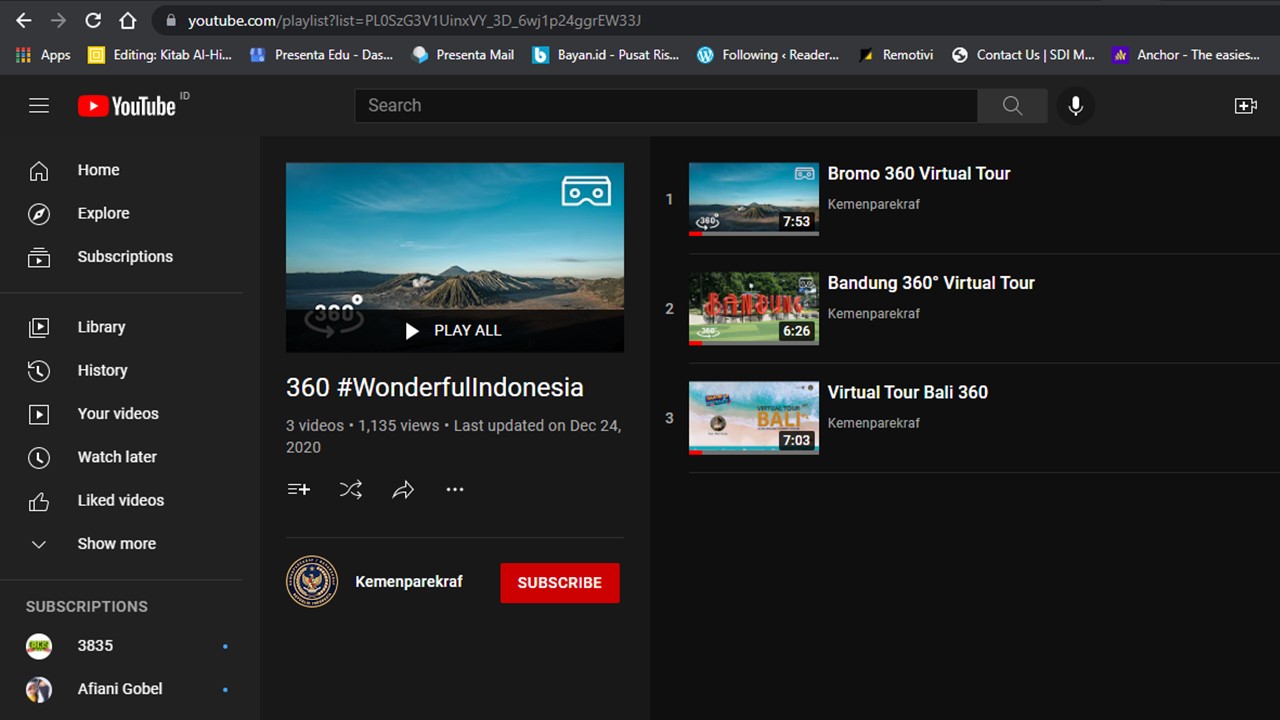The image size is (1280, 720).
Task: Go to Subscriptions in sidebar
Action: click(124, 257)
